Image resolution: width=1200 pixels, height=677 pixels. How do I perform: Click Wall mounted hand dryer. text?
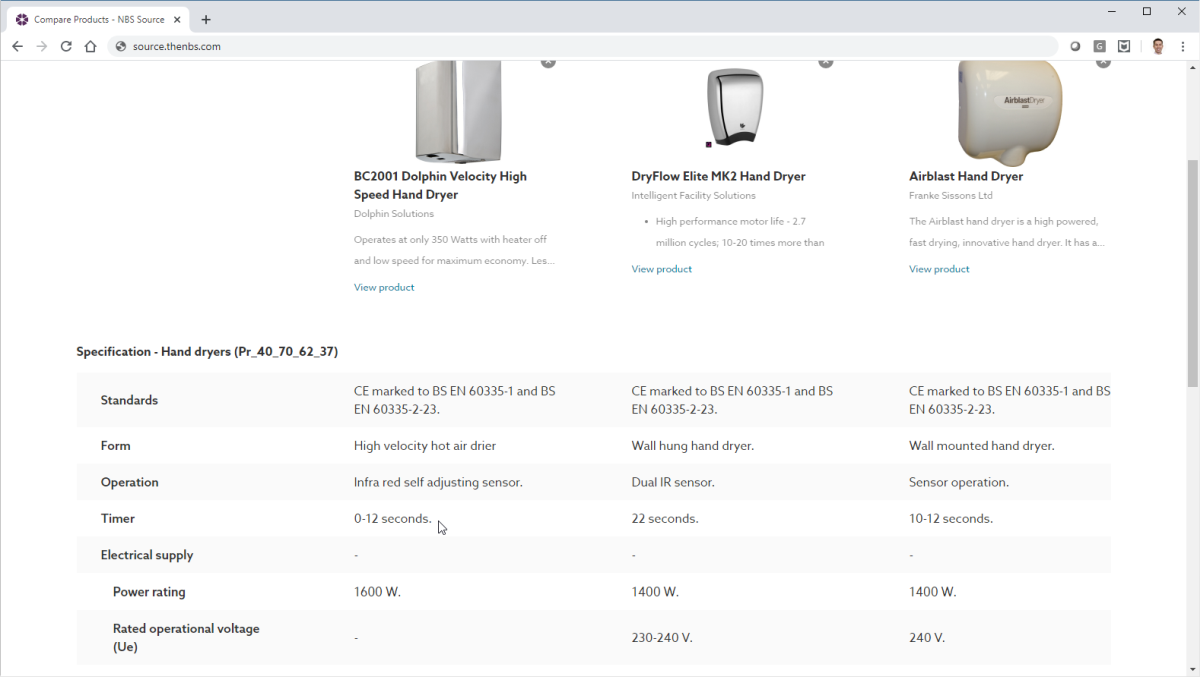pyautogui.click(x=982, y=446)
